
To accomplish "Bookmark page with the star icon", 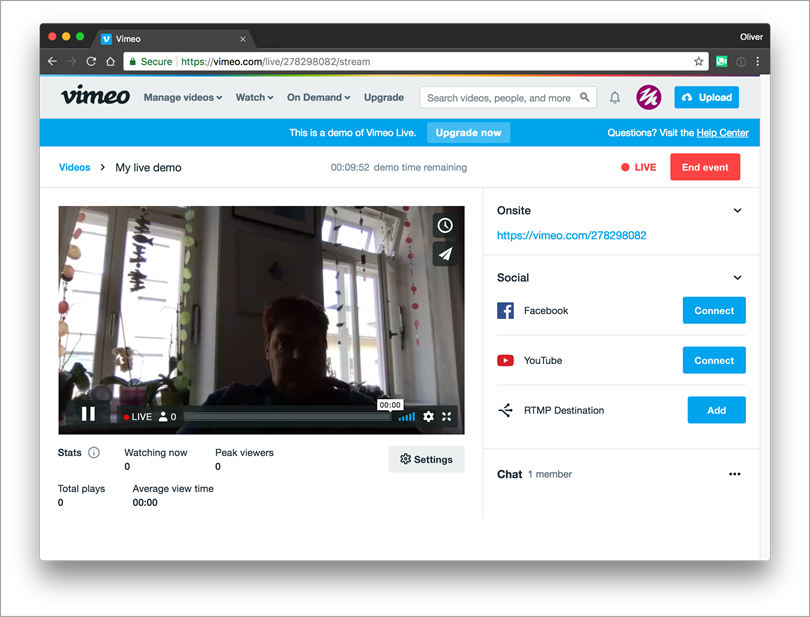I will click(x=698, y=61).
